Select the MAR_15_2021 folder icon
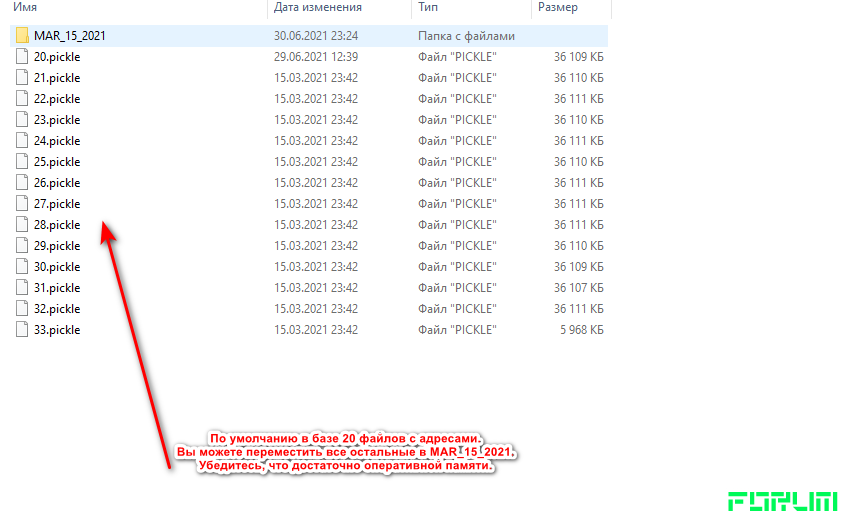846x517 pixels. point(22,36)
